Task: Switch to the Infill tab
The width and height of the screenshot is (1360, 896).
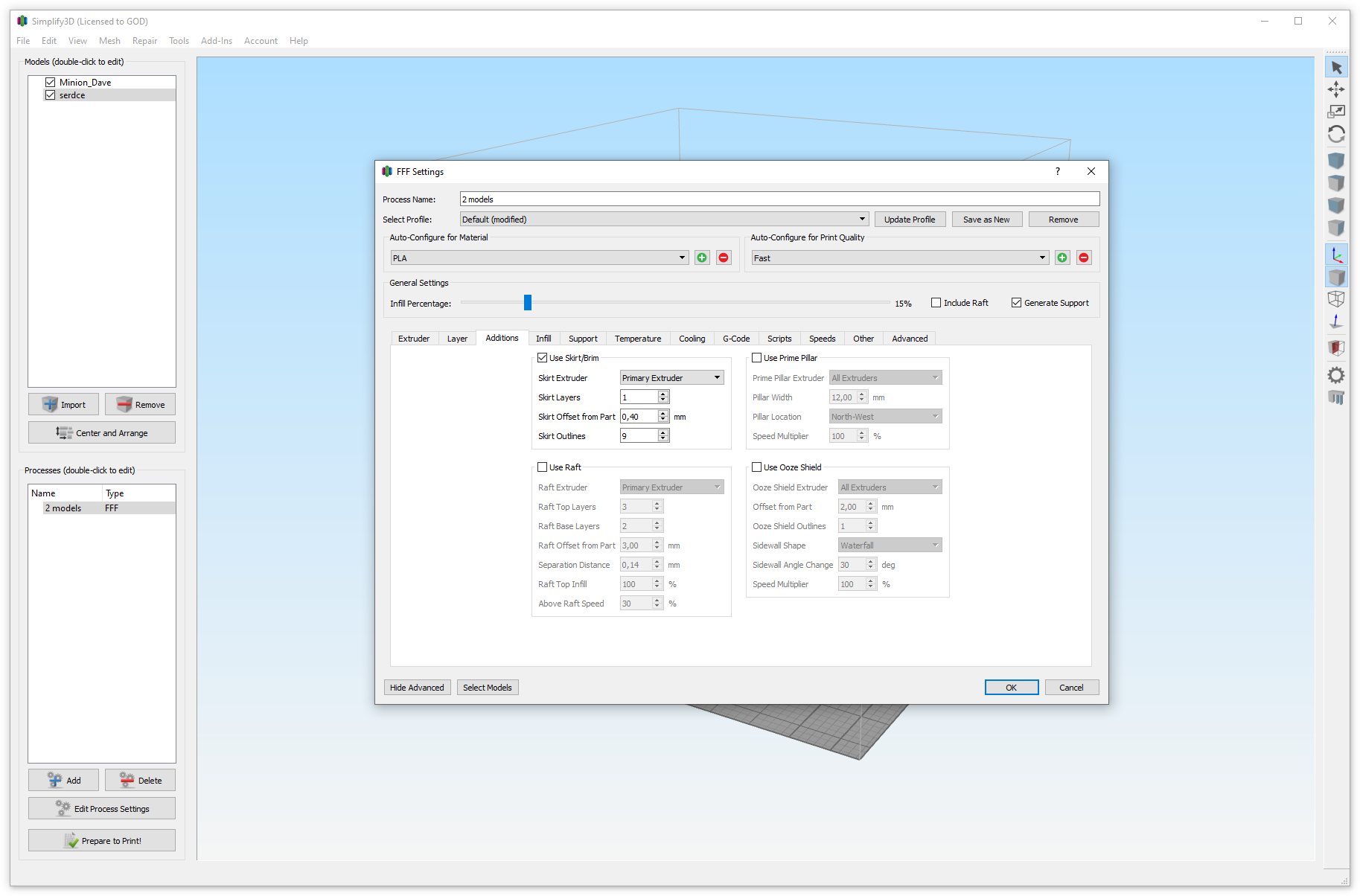Action: [543, 339]
